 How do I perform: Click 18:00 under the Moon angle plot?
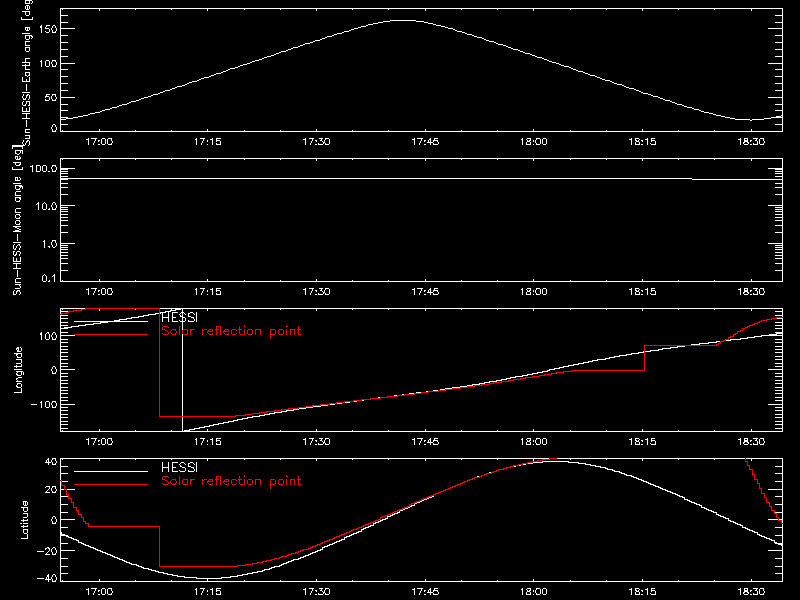[534, 292]
